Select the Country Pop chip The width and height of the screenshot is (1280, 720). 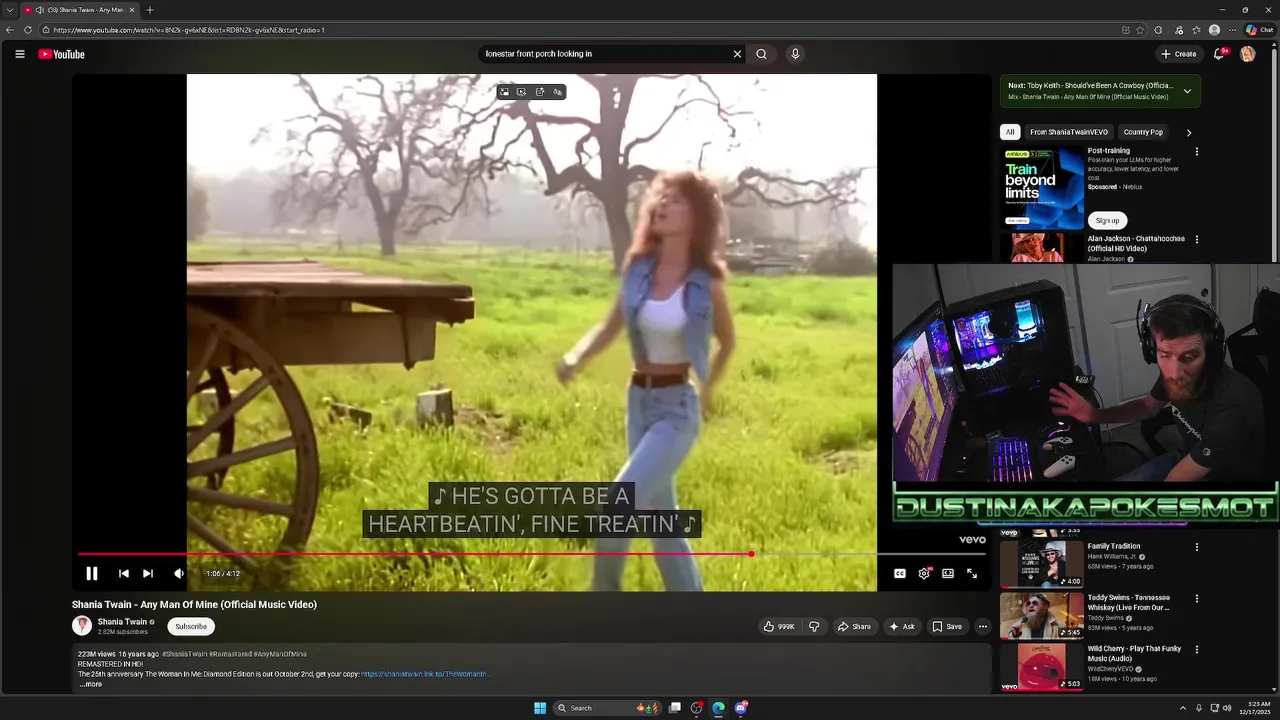click(1143, 132)
